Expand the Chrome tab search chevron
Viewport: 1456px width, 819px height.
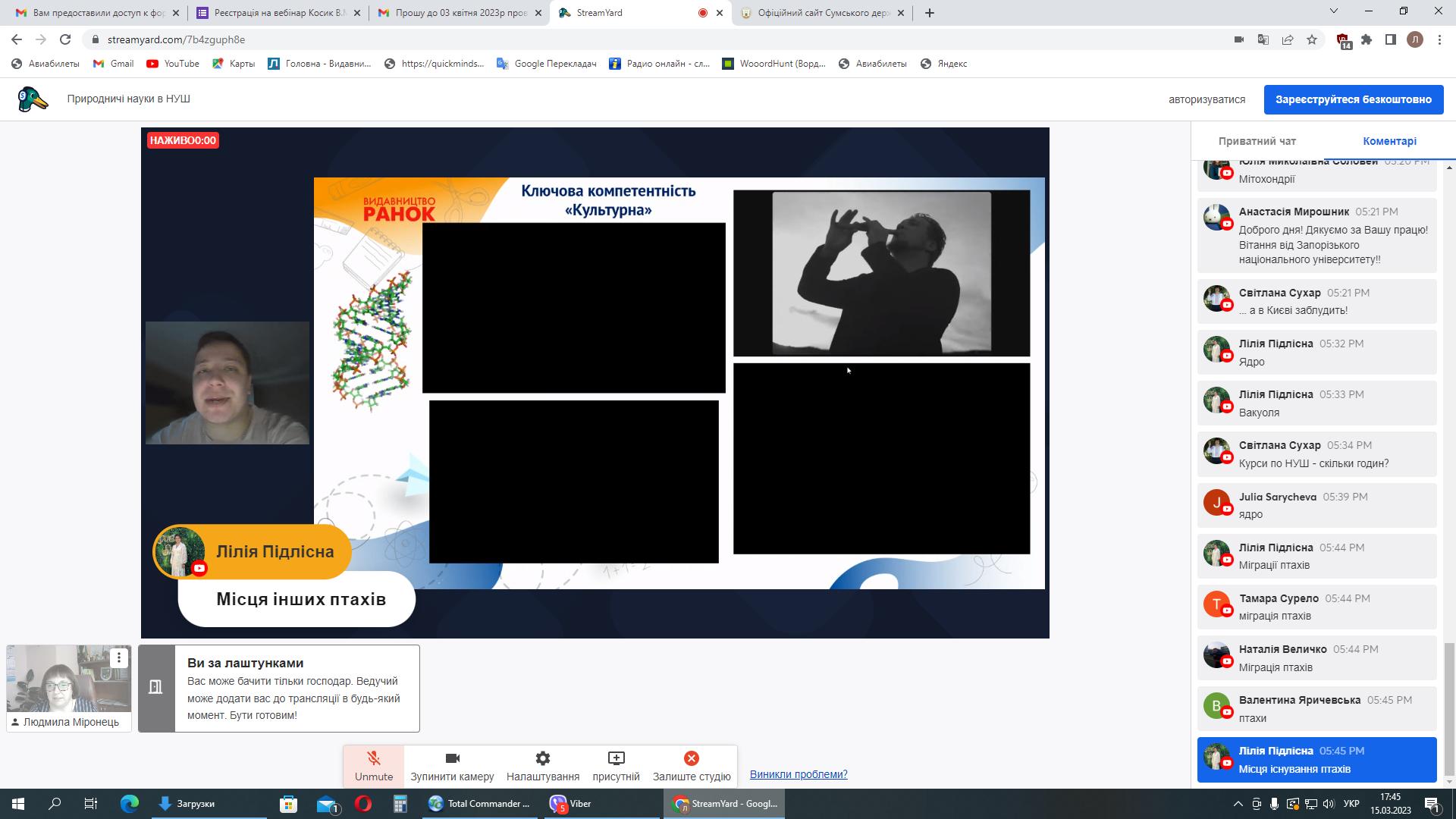[x=1334, y=11]
